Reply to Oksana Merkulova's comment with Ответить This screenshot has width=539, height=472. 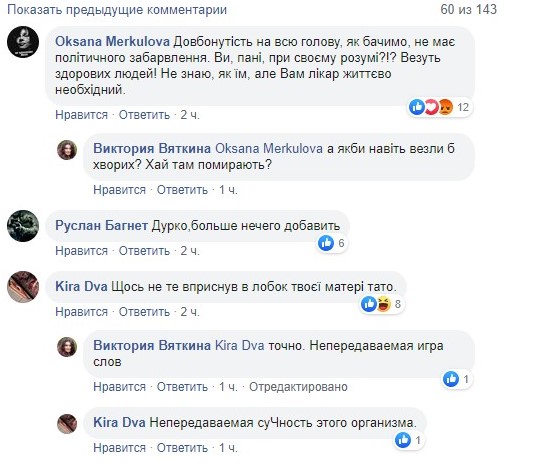coord(144,115)
